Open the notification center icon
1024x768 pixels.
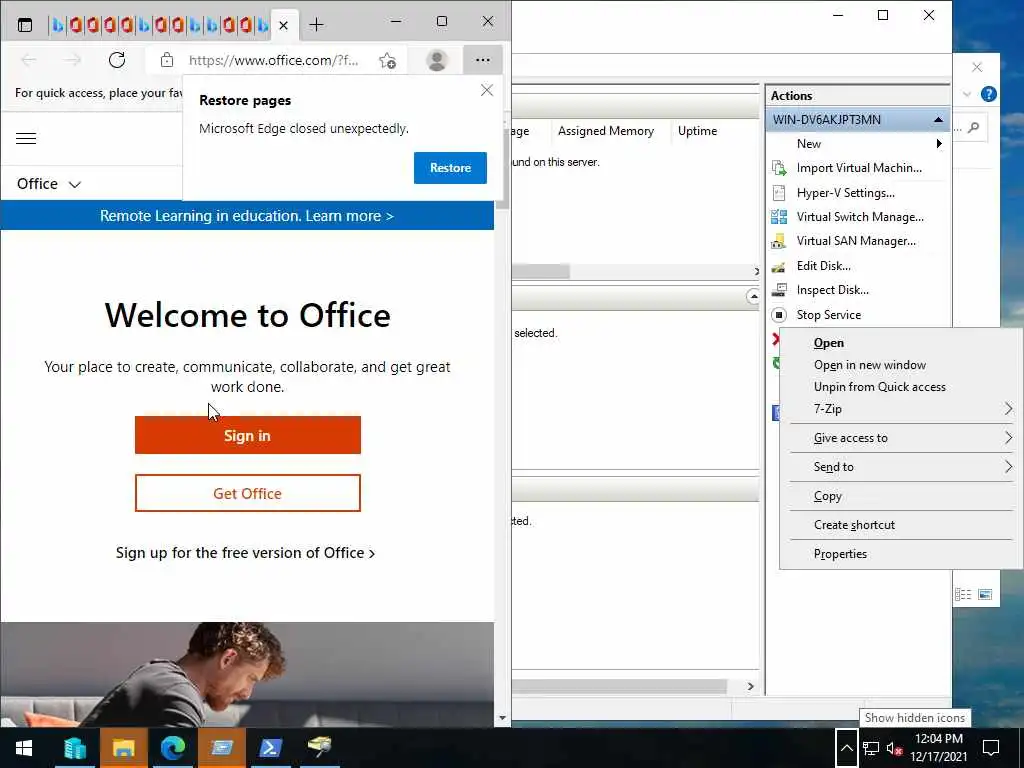[991, 748]
